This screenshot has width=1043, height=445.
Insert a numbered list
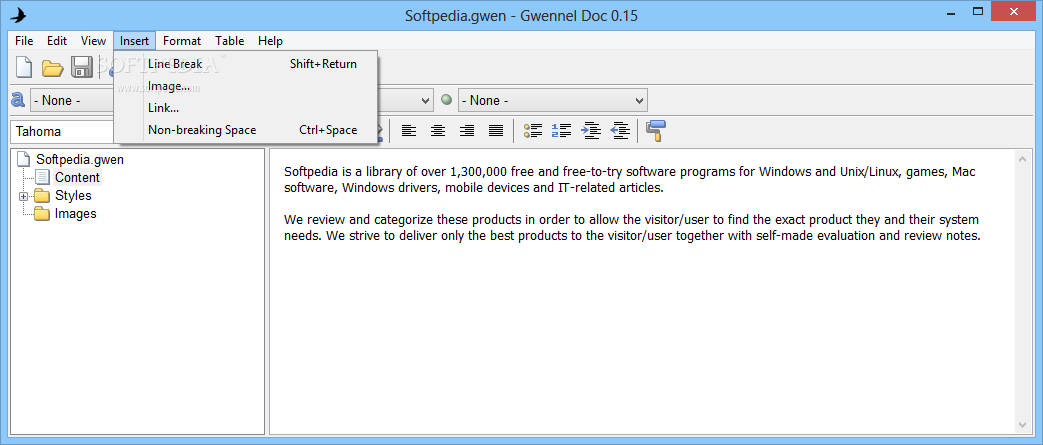(x=561, y=131)
